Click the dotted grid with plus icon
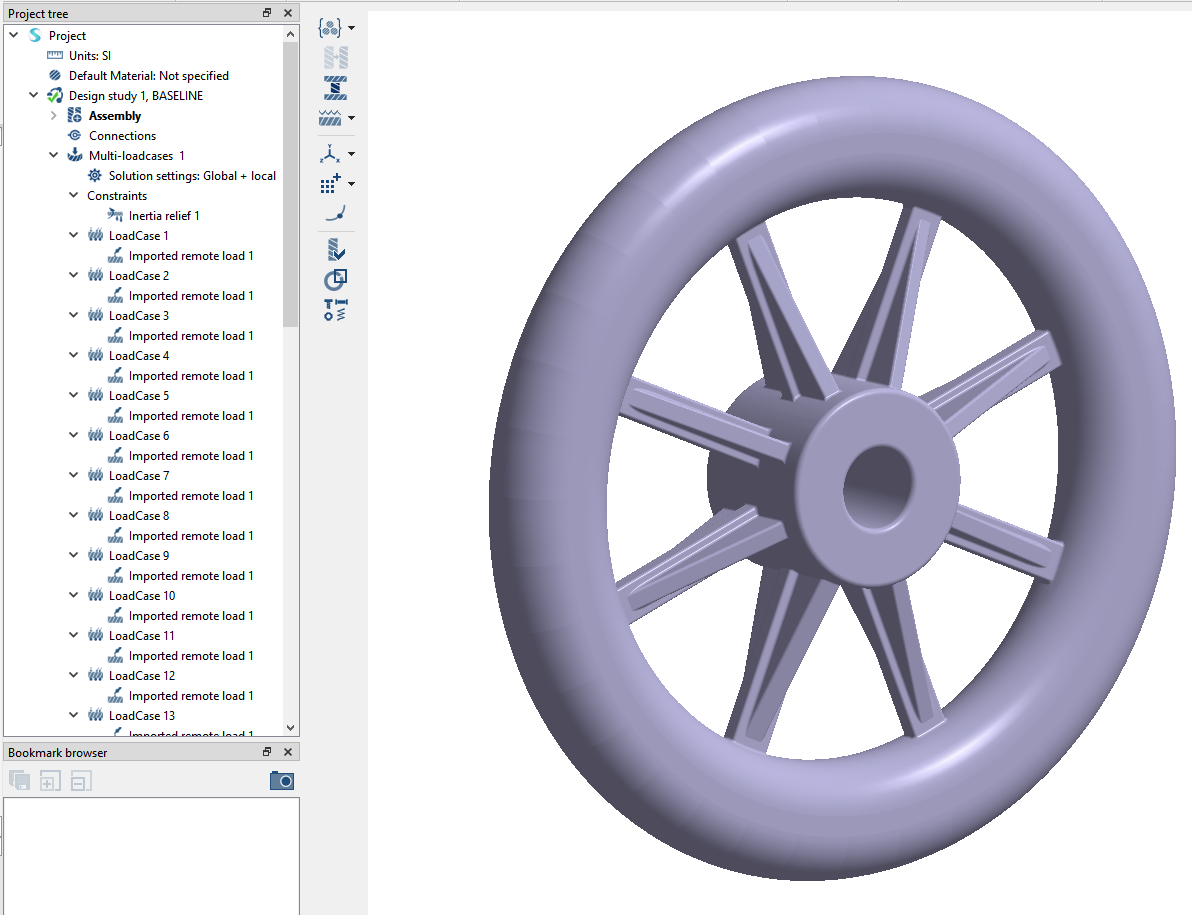 coord(330,184)
